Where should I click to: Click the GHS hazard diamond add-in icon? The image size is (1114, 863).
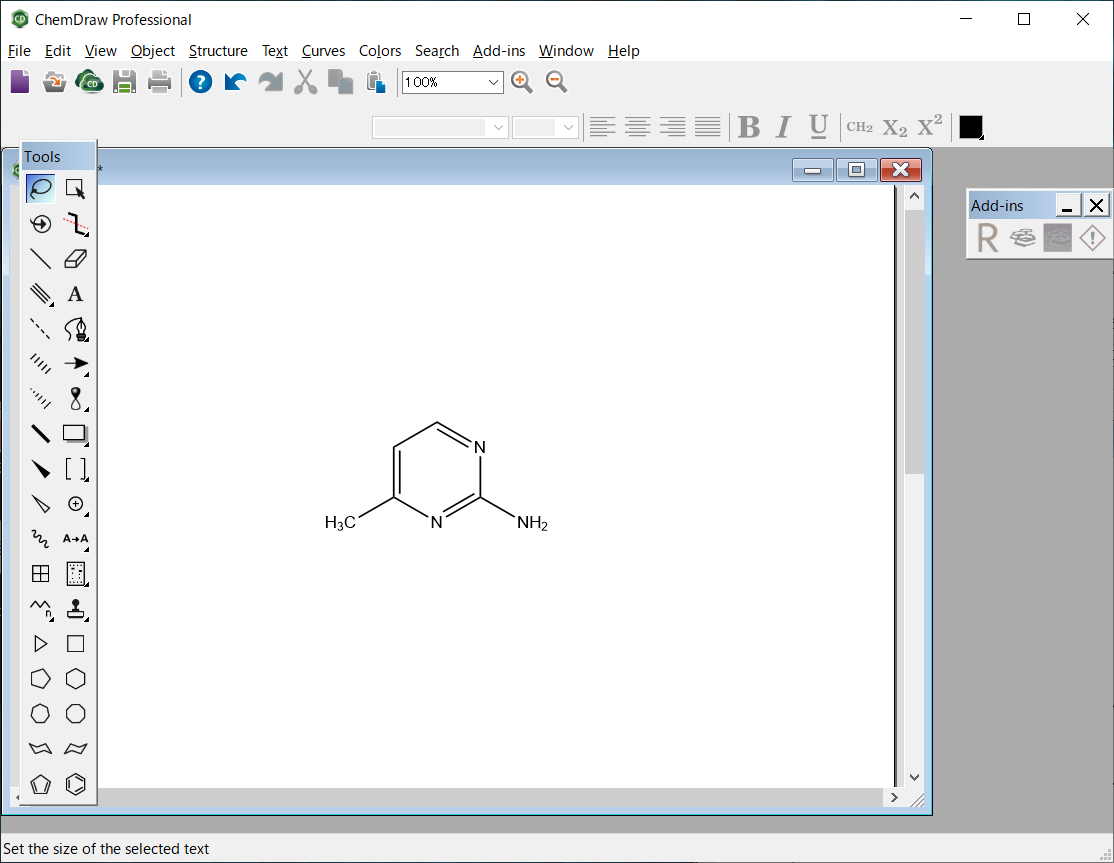point(1091,237)
